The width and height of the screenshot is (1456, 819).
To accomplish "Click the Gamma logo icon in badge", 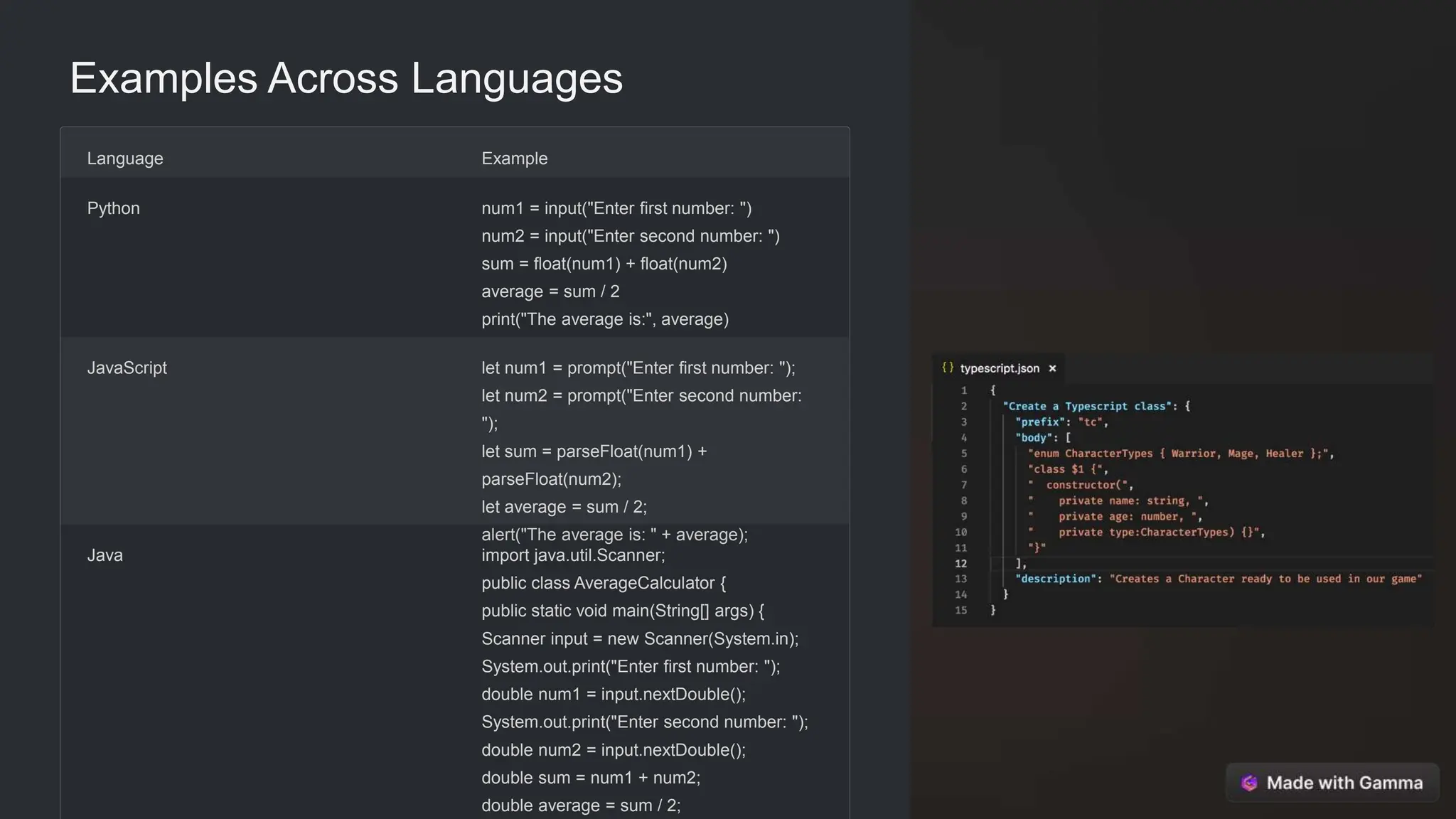I will pos(1249,783).
